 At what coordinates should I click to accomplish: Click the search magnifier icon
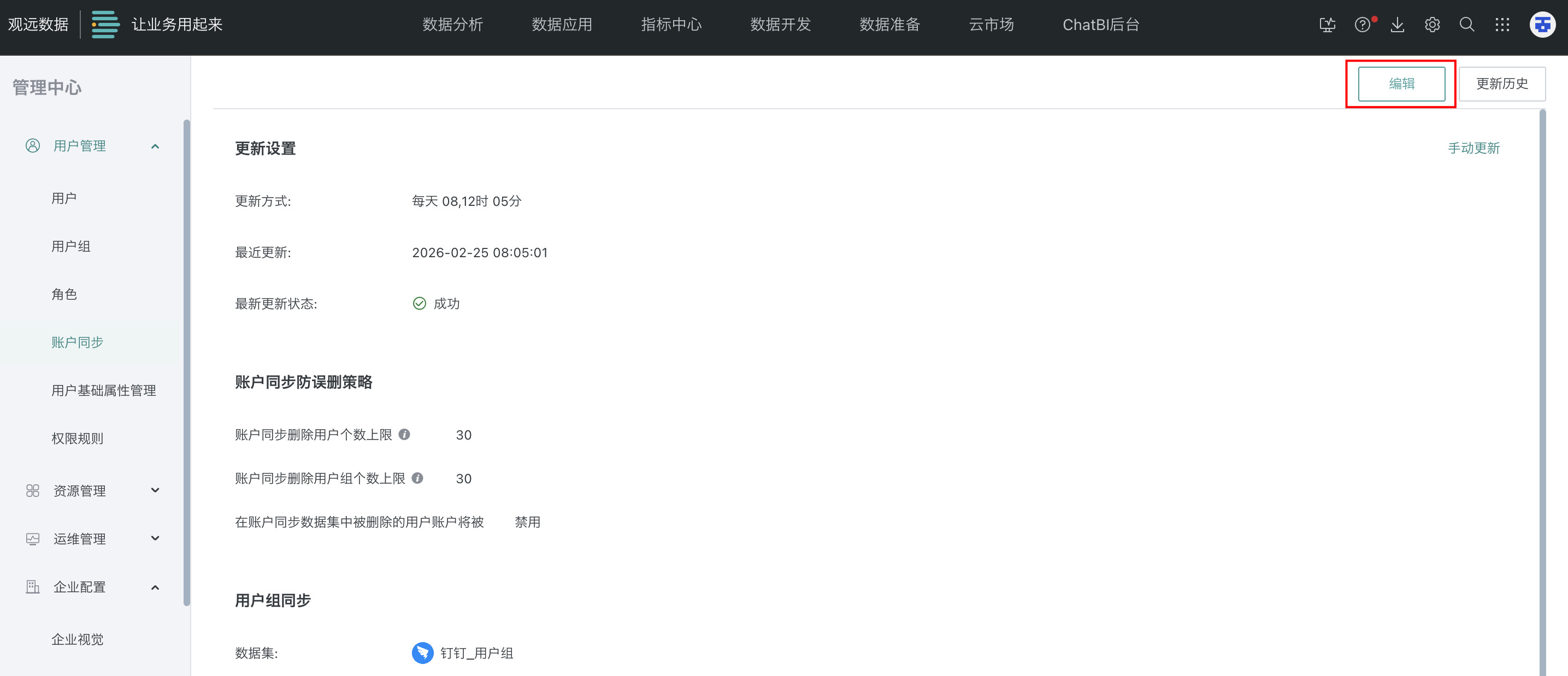[1467, 25]
